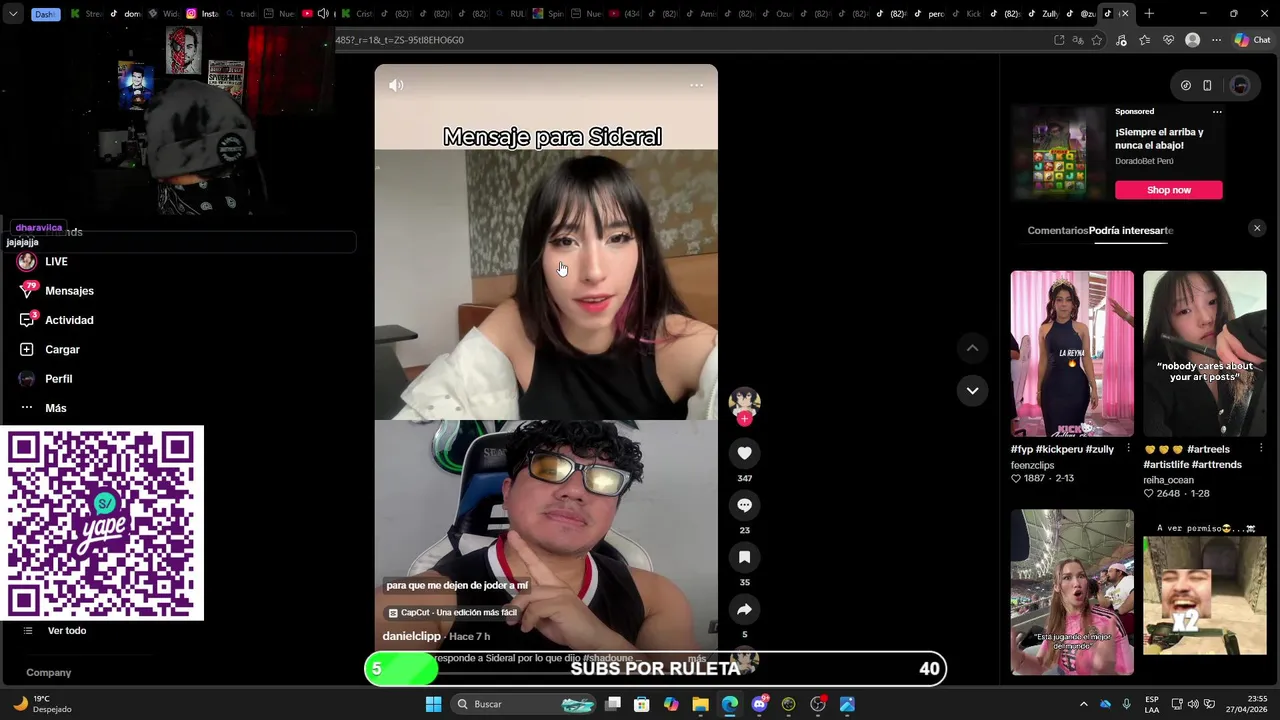Click the Shop now button
Screen dimensions: 1280x720
(x=1168, y=190)
